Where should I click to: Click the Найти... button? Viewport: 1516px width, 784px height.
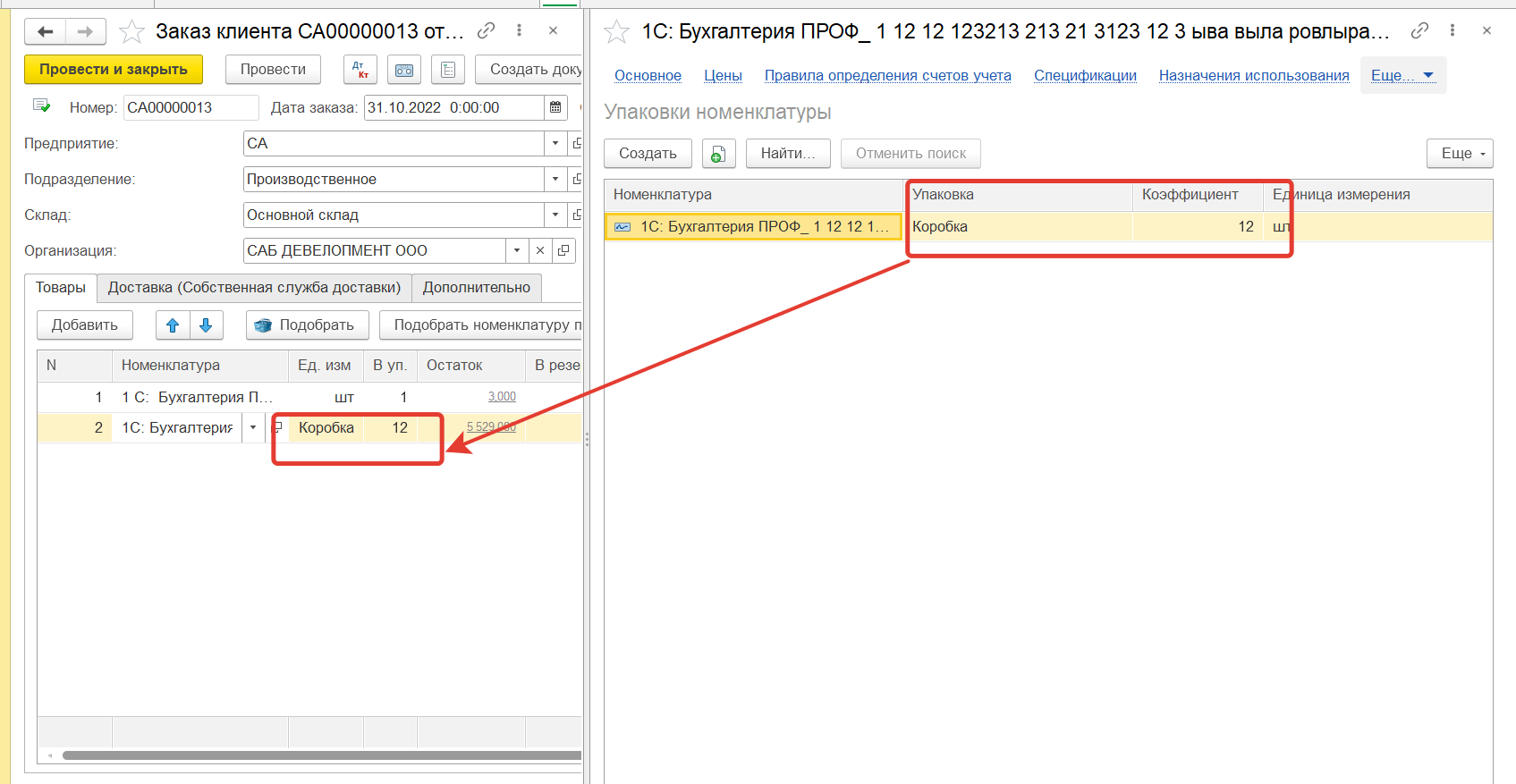[788, 154]
